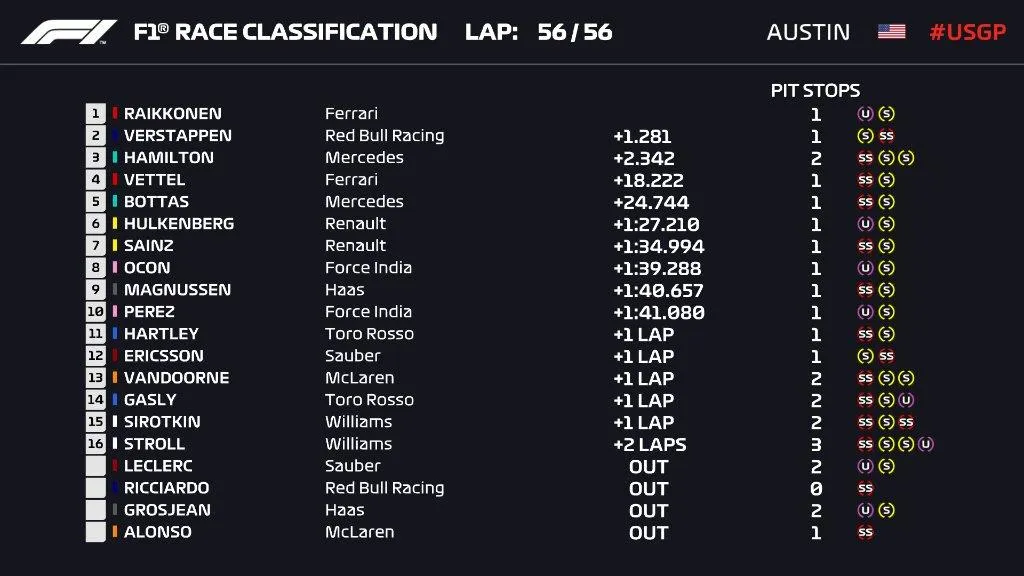Click the F1 logo in the header
This screenshot has width=1024, height=576.
[69, 32]
